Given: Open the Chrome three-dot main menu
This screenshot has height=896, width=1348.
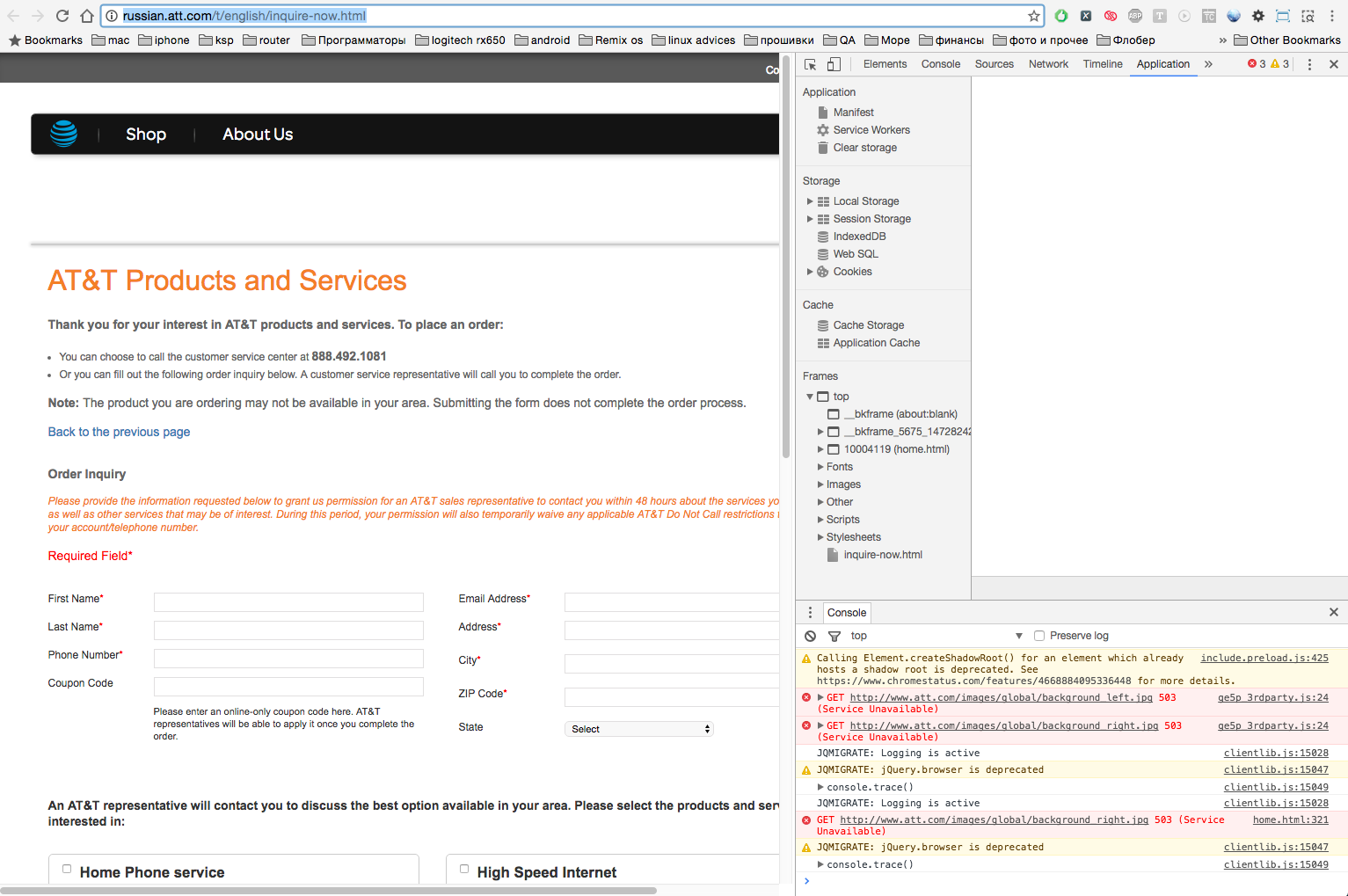Looking at the screenshot, I should pyautogui.click(x=1332, y=16).
